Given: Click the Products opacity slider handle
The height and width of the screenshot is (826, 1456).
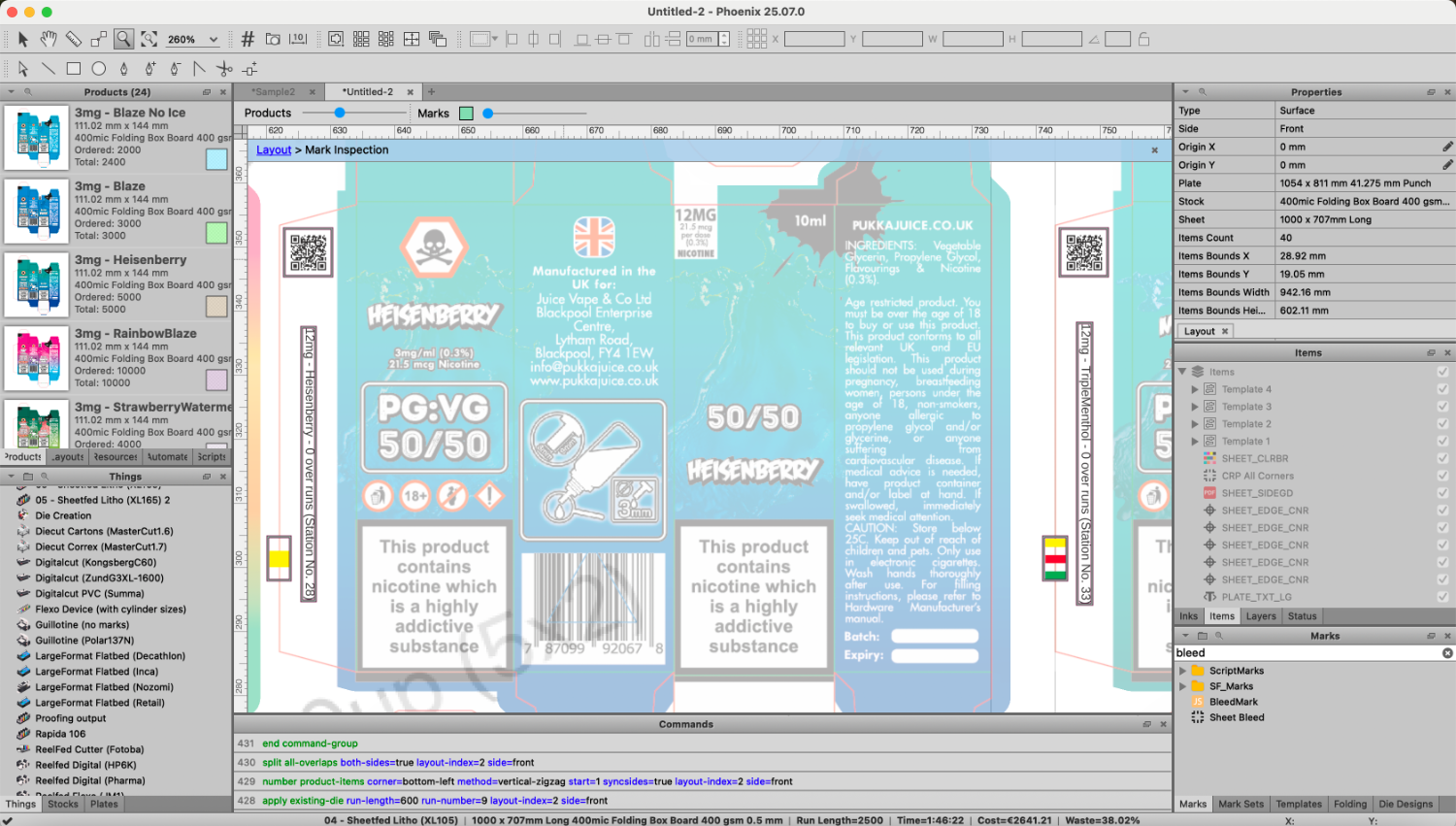Looking at the screenshot, I should point(340,113).
